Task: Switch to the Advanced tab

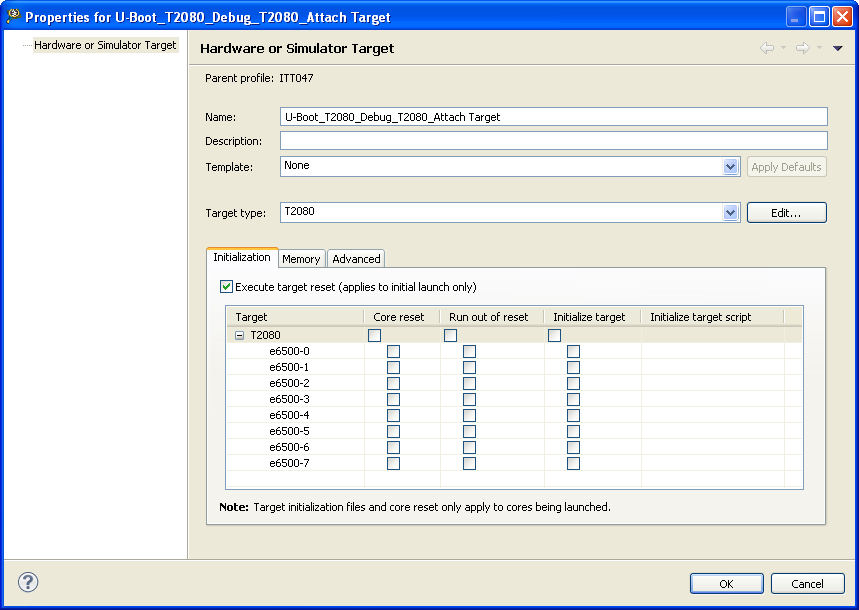Action: pyautogui.click(x=356, y=259)
